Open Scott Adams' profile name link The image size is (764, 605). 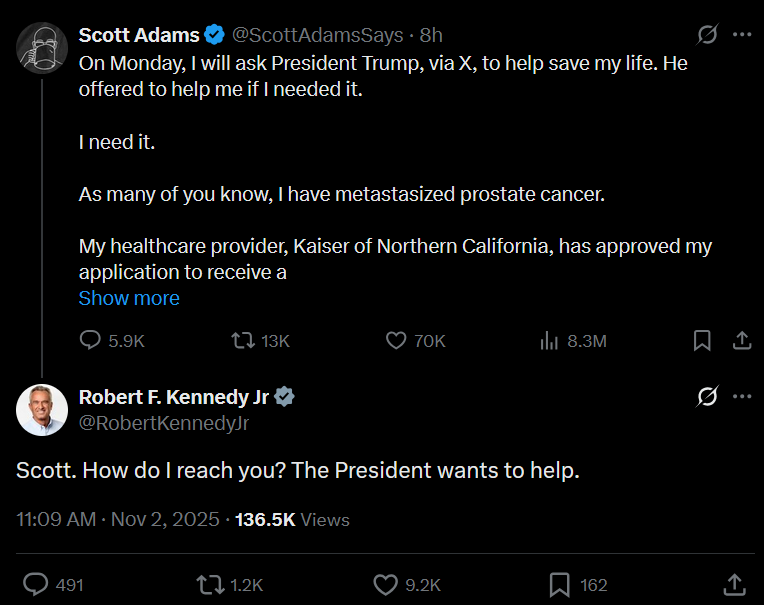139,35
